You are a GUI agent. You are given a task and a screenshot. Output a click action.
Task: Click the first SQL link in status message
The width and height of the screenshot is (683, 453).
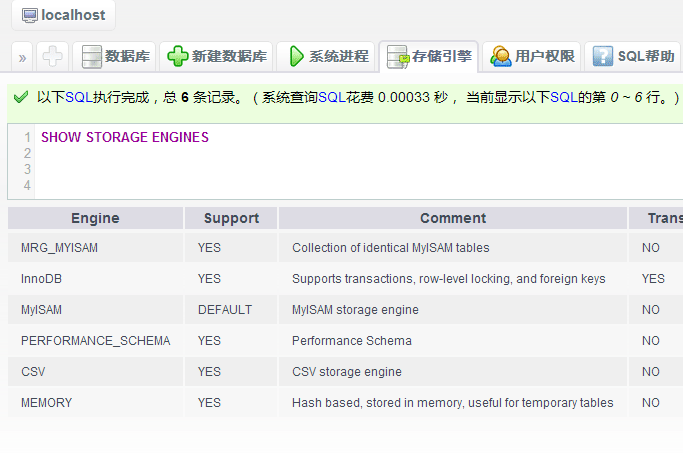point(78,97)
